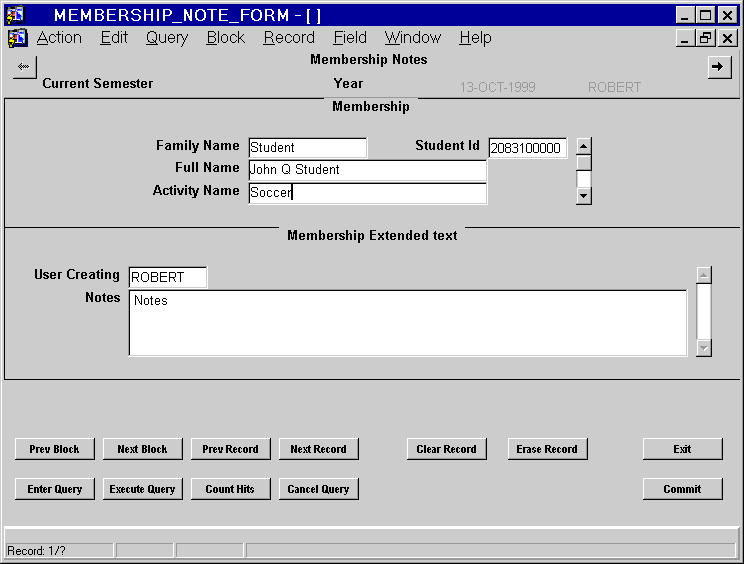Open the Action menu
The image size is (744, 564).
coord(59,37)
